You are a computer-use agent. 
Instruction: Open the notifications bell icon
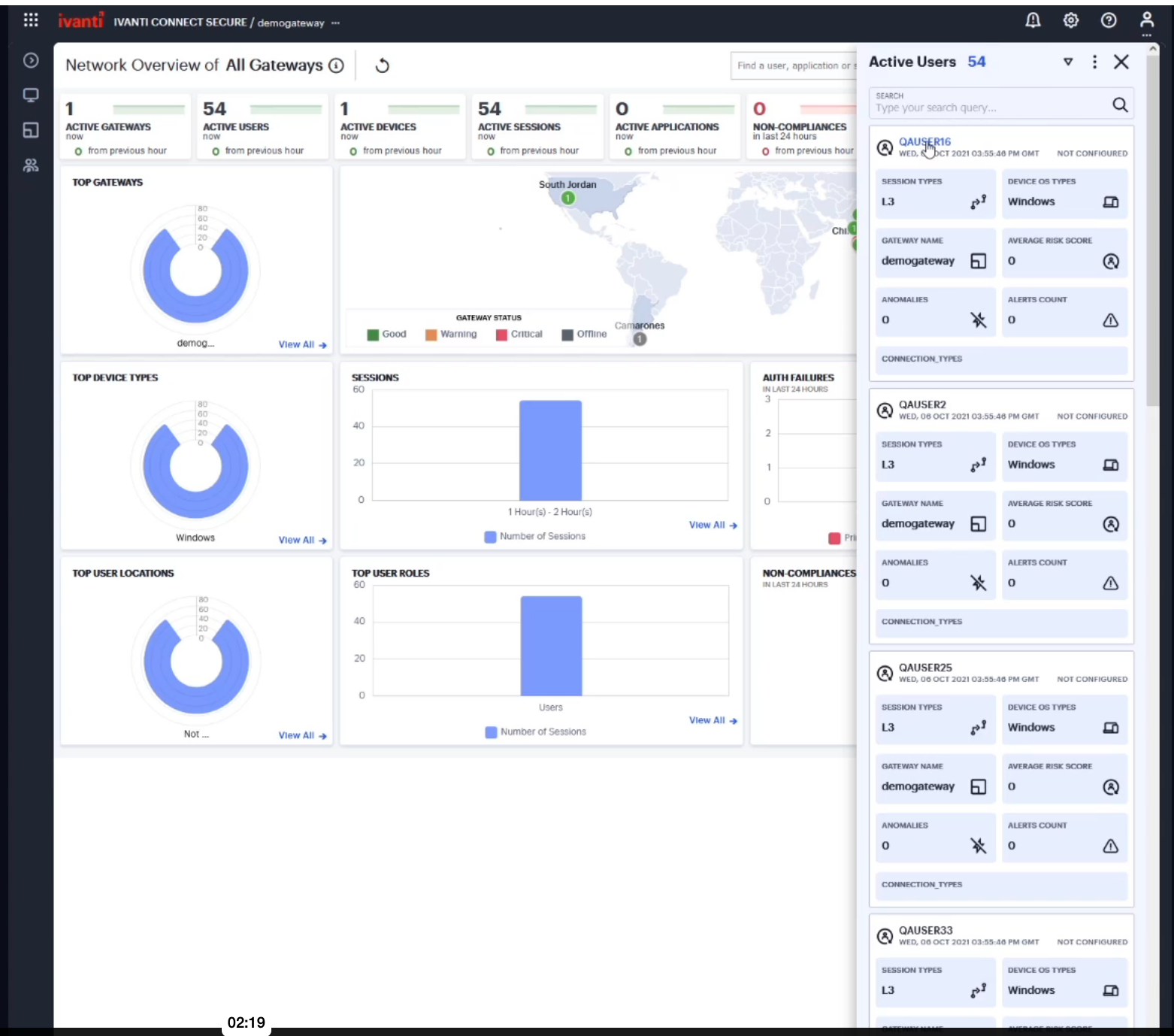click(1033, 20)
